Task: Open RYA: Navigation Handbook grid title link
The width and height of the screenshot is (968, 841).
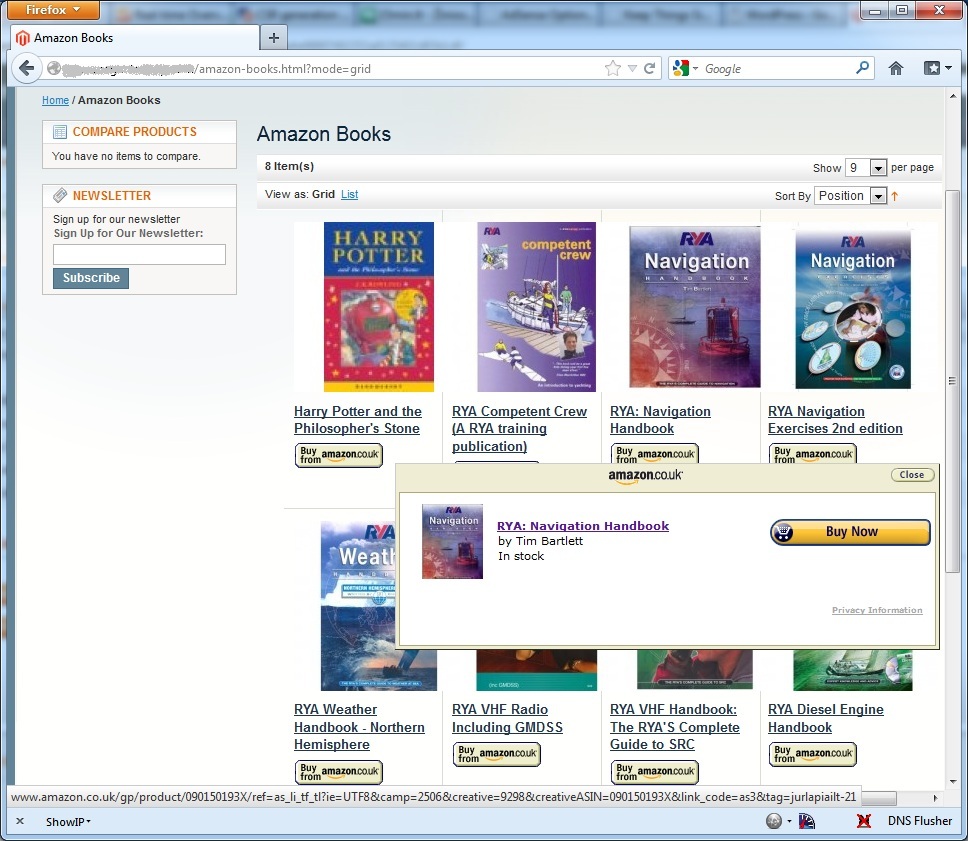Action: click(x=660, y=420)
